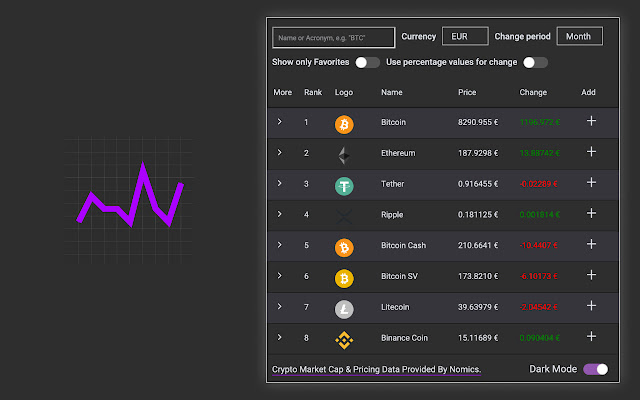
Task: Open the Nomics pricing data link
Action: 376,369
